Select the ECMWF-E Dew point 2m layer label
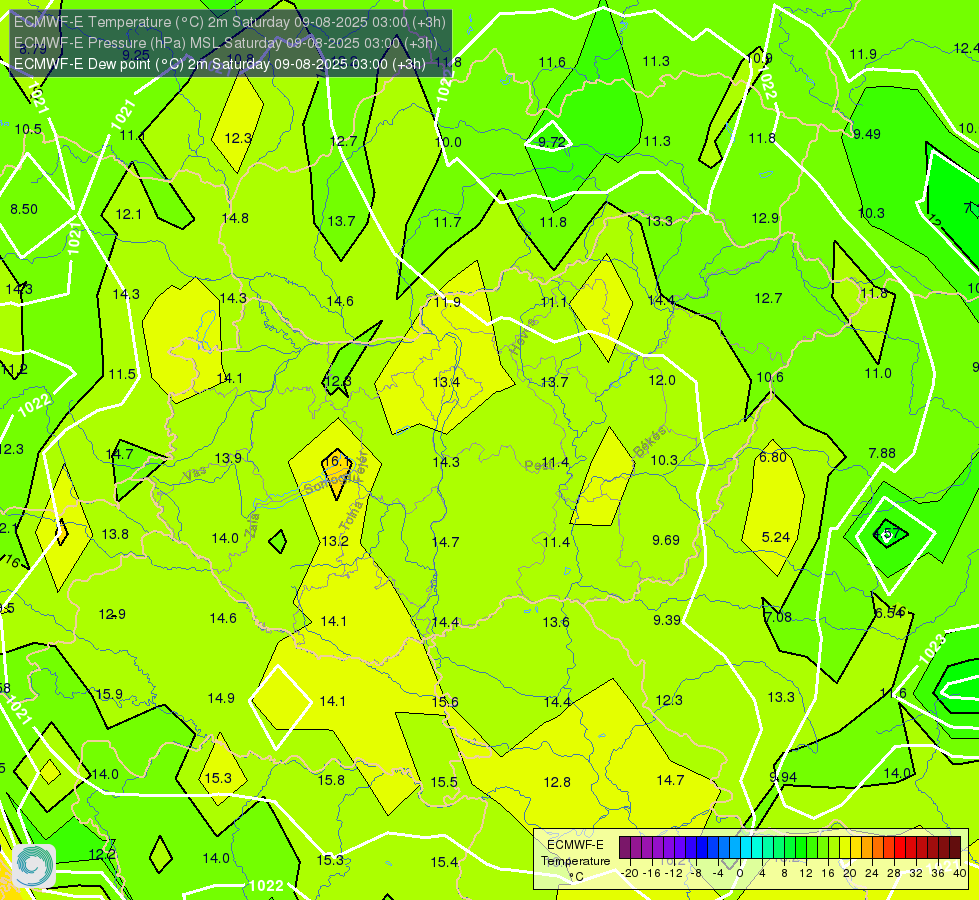 coord(220,64)
